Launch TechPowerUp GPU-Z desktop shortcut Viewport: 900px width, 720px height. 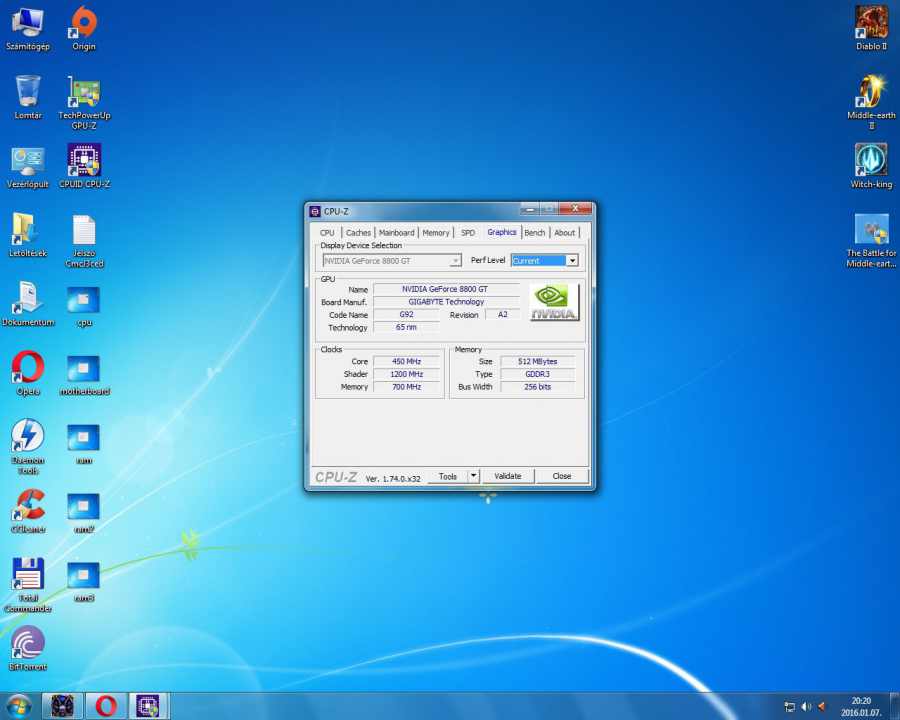pyautogui.click(x=84, y=102)
